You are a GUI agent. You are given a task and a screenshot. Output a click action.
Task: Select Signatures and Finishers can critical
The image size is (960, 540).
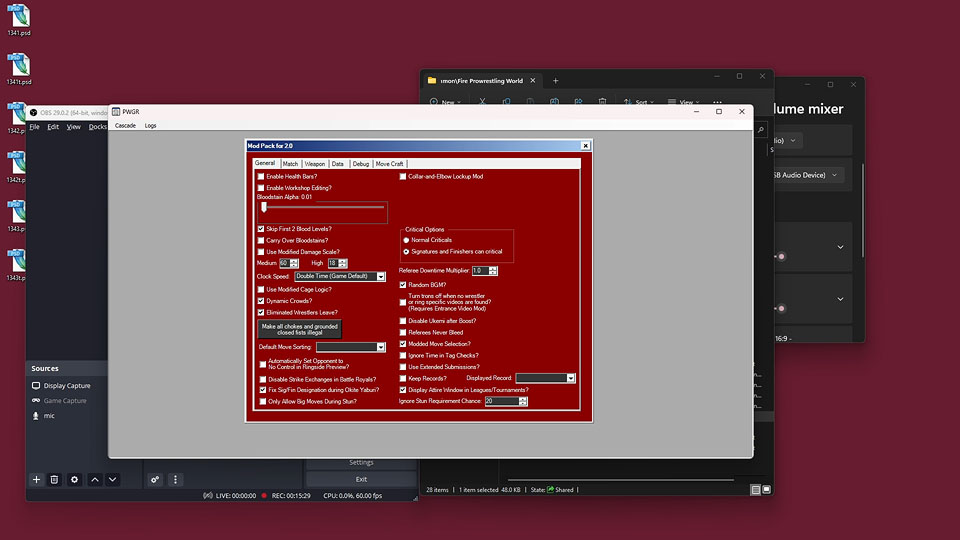tap(406, 252)
